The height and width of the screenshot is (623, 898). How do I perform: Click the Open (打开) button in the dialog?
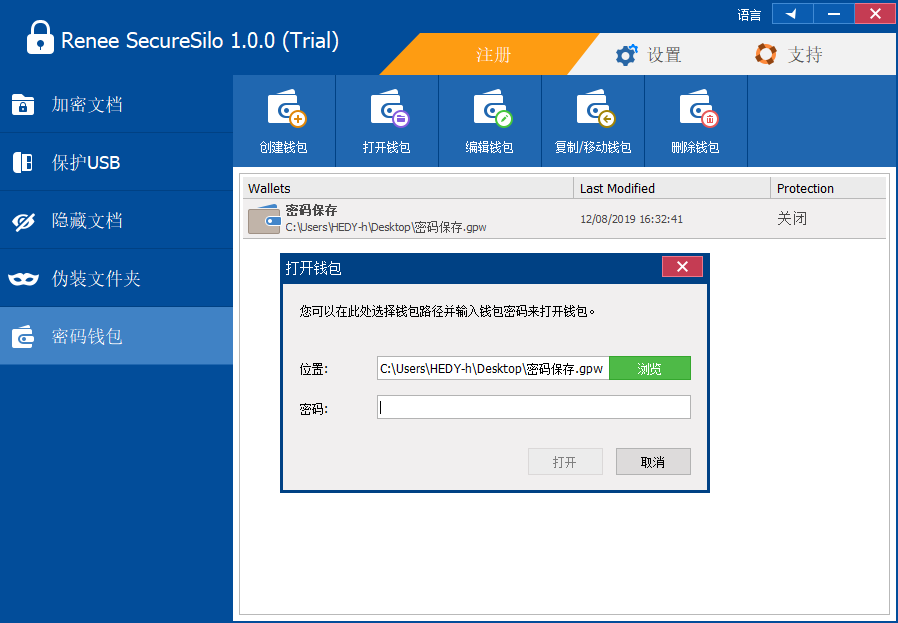tap(565, 462)
